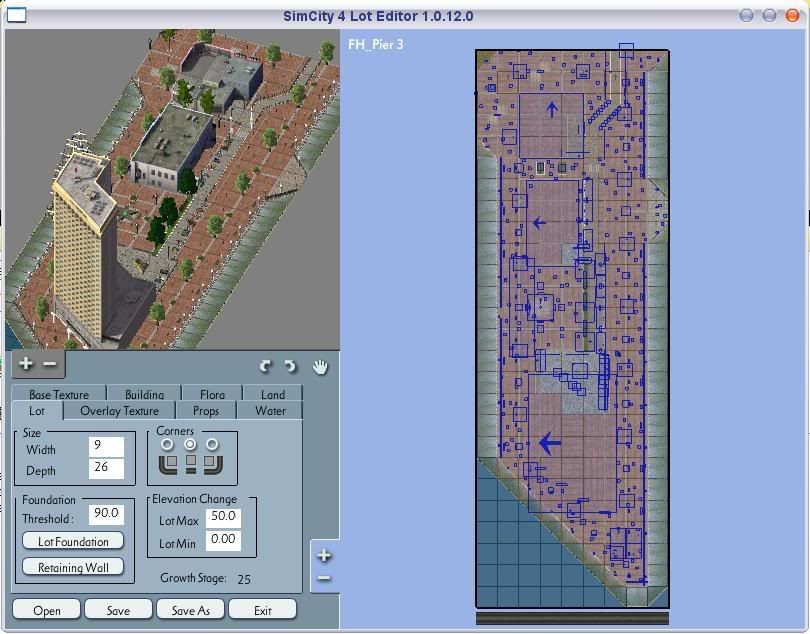The image size is (810, 634).
Task: Click the Growth Stage value 25
Action: tap(244, 579)
